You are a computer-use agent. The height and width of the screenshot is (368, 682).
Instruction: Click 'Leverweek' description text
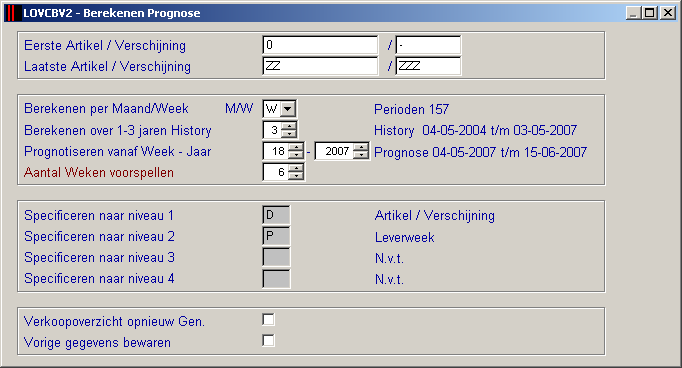click(405, 237)
